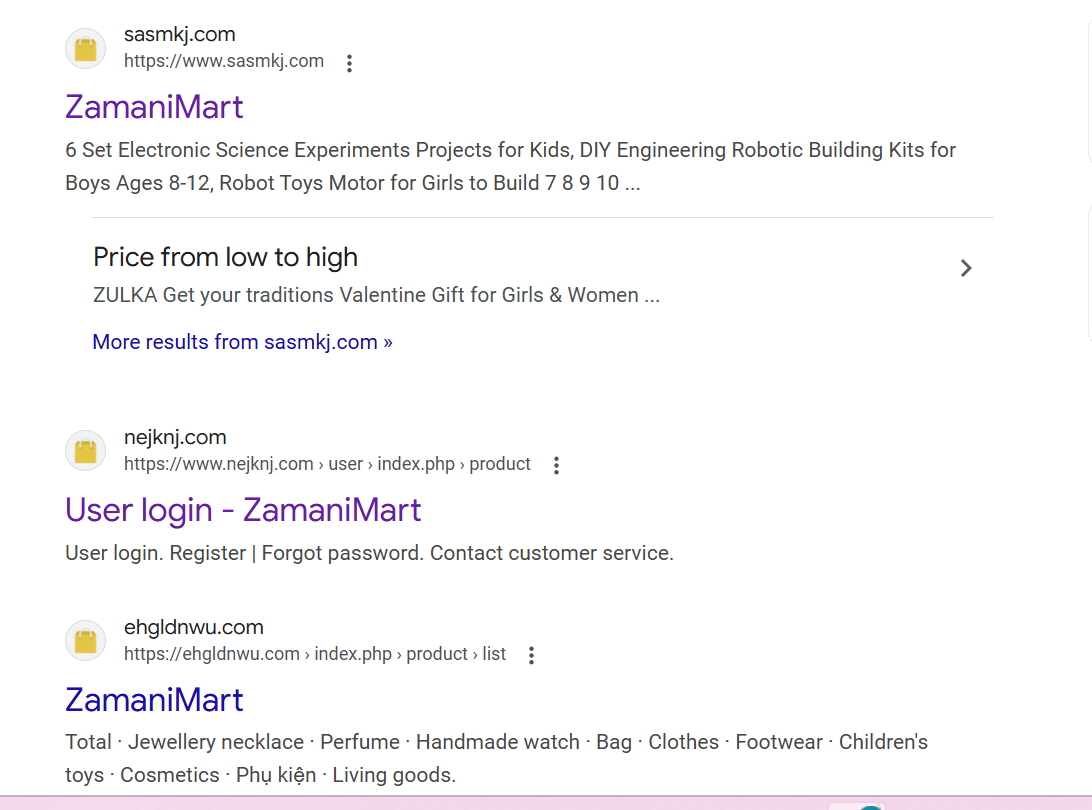
Task: Open the 'User login - ZamaniMart' result
Action: tap(243, 510)
